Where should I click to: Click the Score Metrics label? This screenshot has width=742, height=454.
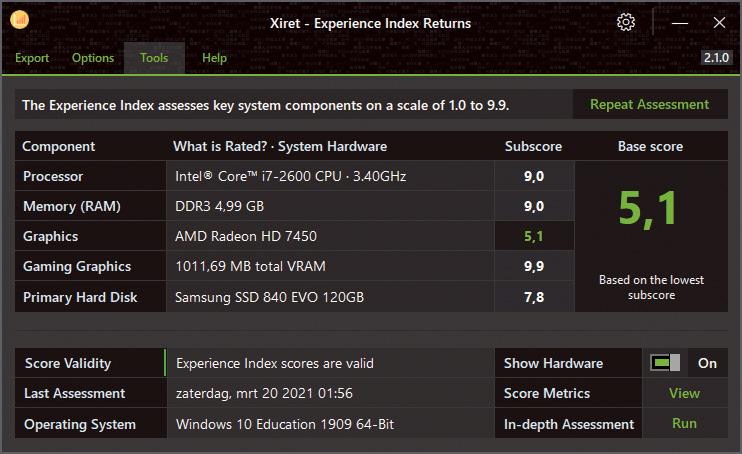point(547,393)
